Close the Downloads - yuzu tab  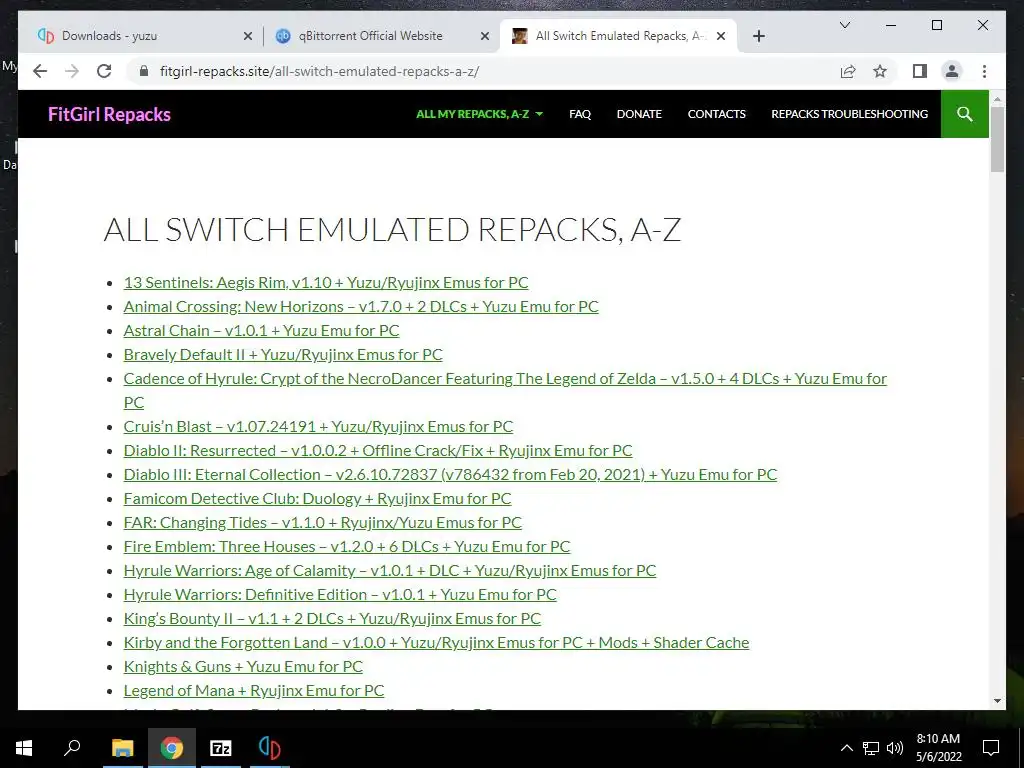[x=248, y=37]
